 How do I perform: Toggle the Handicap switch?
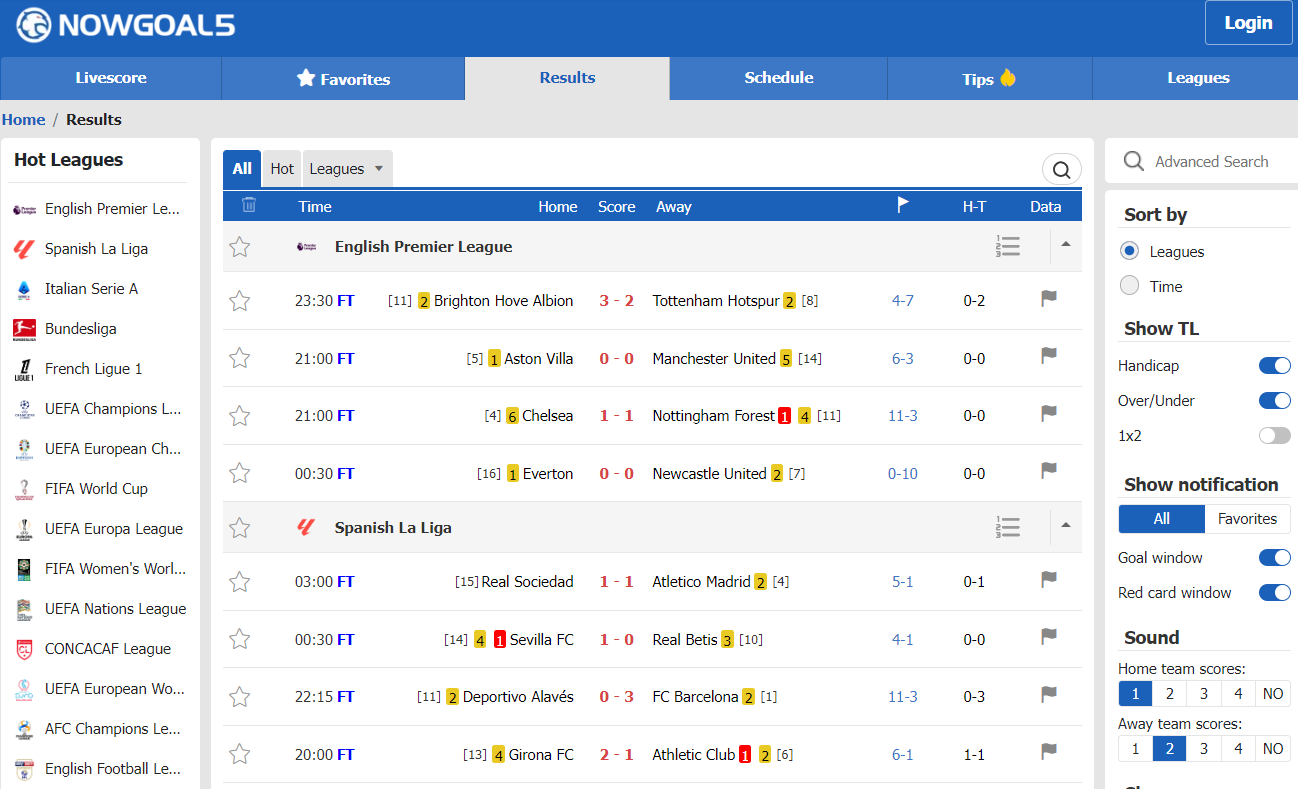[1274, 366]
